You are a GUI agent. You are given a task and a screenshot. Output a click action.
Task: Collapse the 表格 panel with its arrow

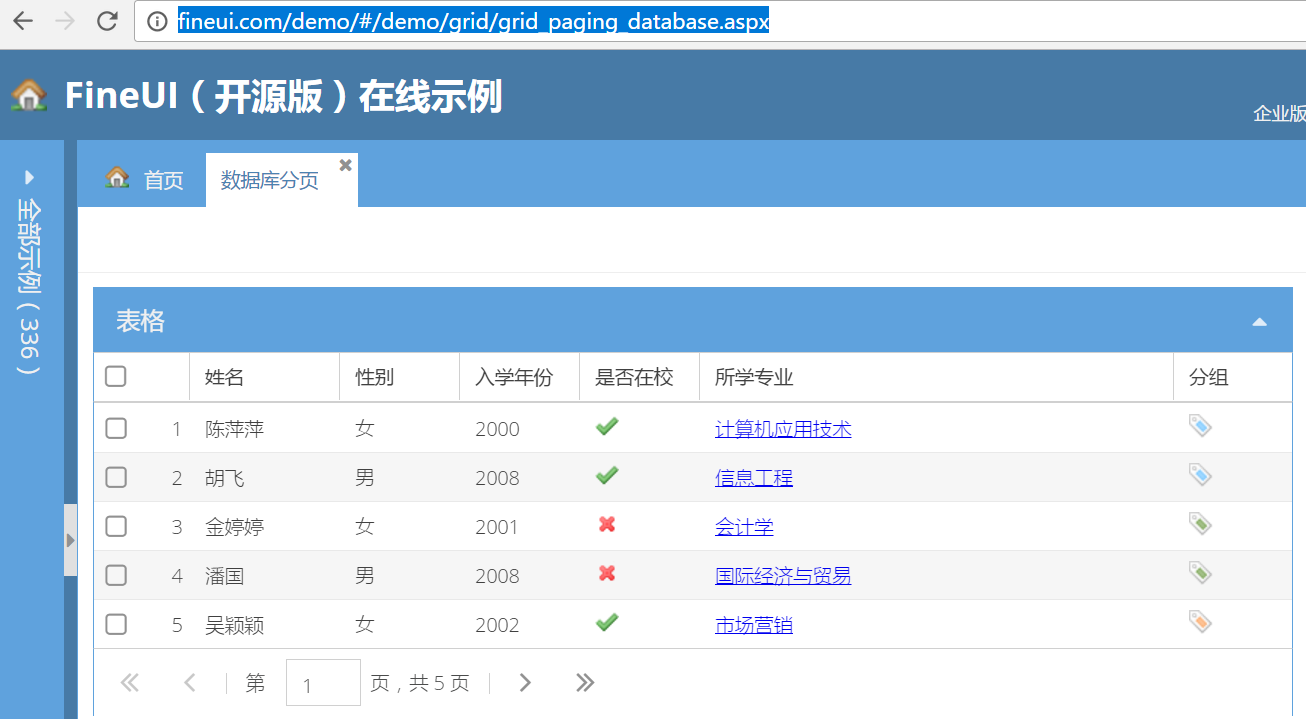coord(1259,319)
